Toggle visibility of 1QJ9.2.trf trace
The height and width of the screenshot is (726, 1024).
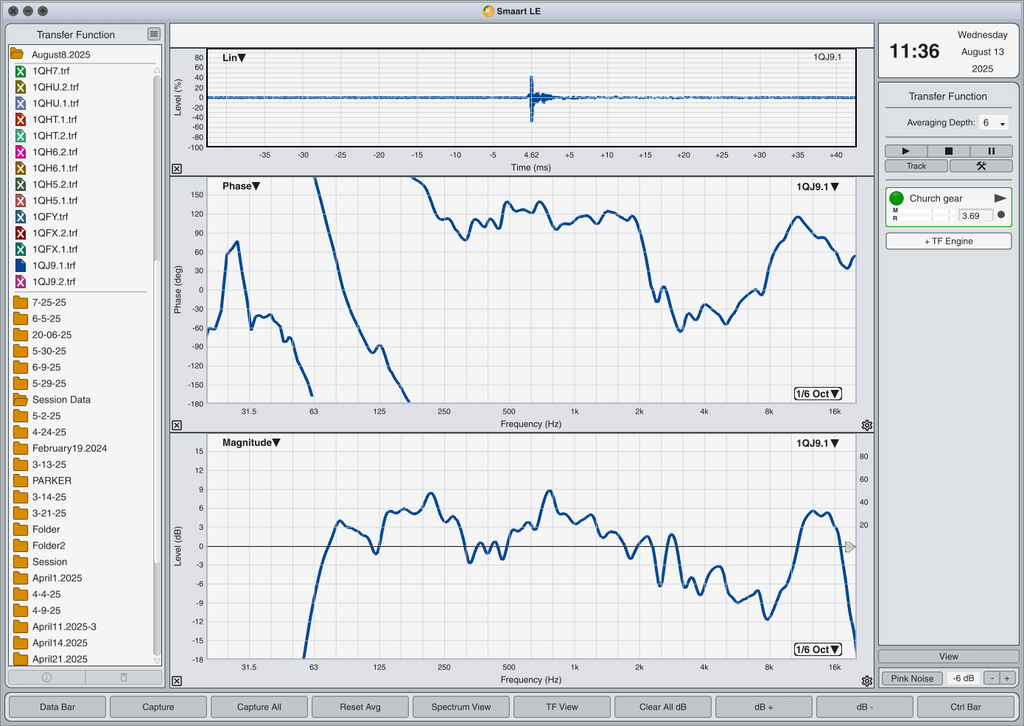20,282
